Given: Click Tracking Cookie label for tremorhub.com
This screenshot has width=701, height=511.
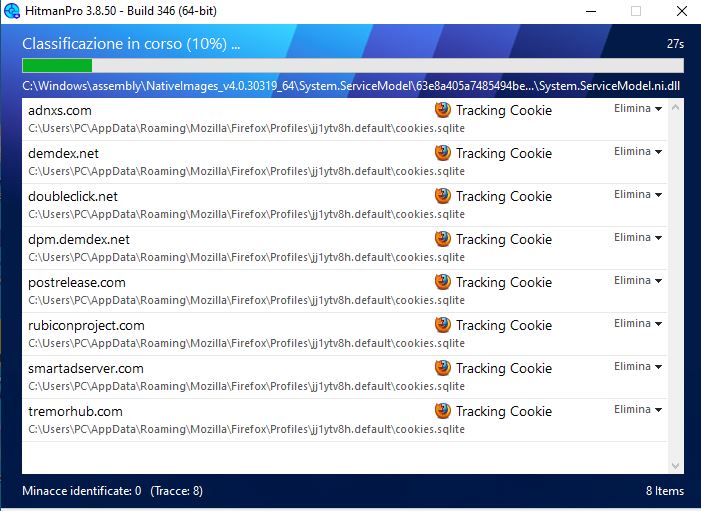Looking at the screenshot, I should (504, 411).
